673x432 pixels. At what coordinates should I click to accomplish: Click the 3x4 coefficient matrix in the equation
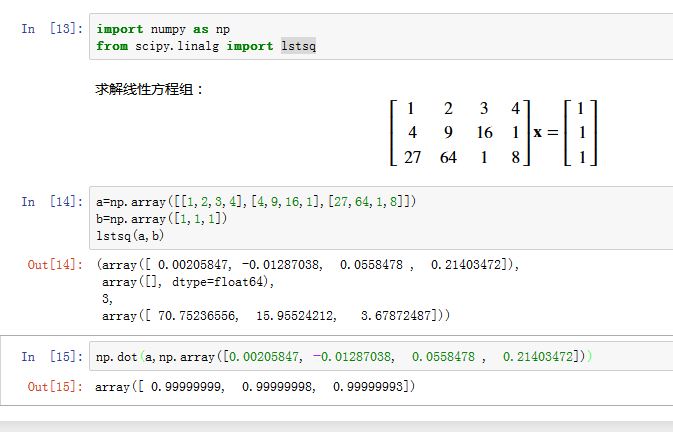(x=459, y=132)
